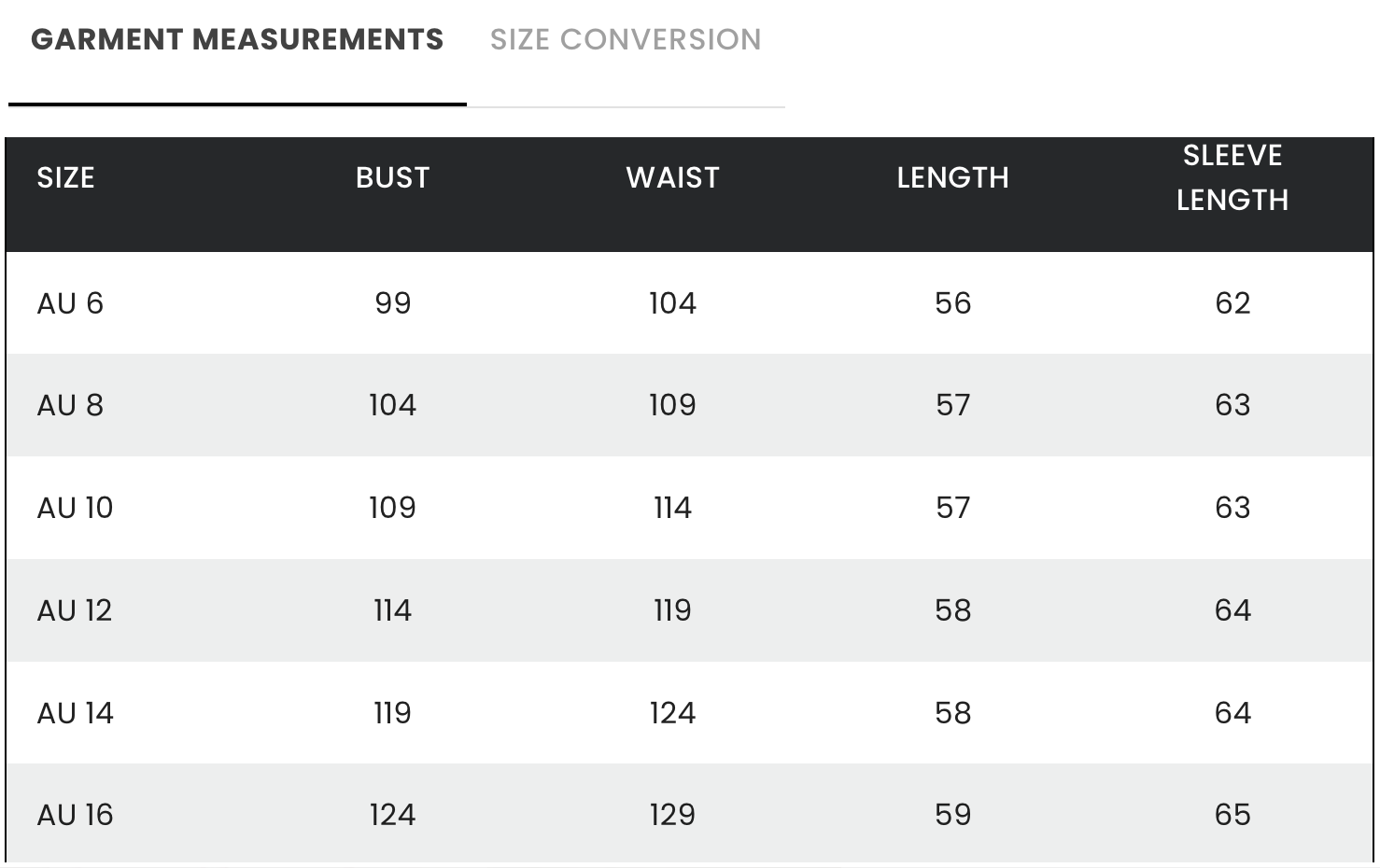This screenshot has height=868, width=1380.
Task: Select the AU 14 size row label
Action: point(75,713)
